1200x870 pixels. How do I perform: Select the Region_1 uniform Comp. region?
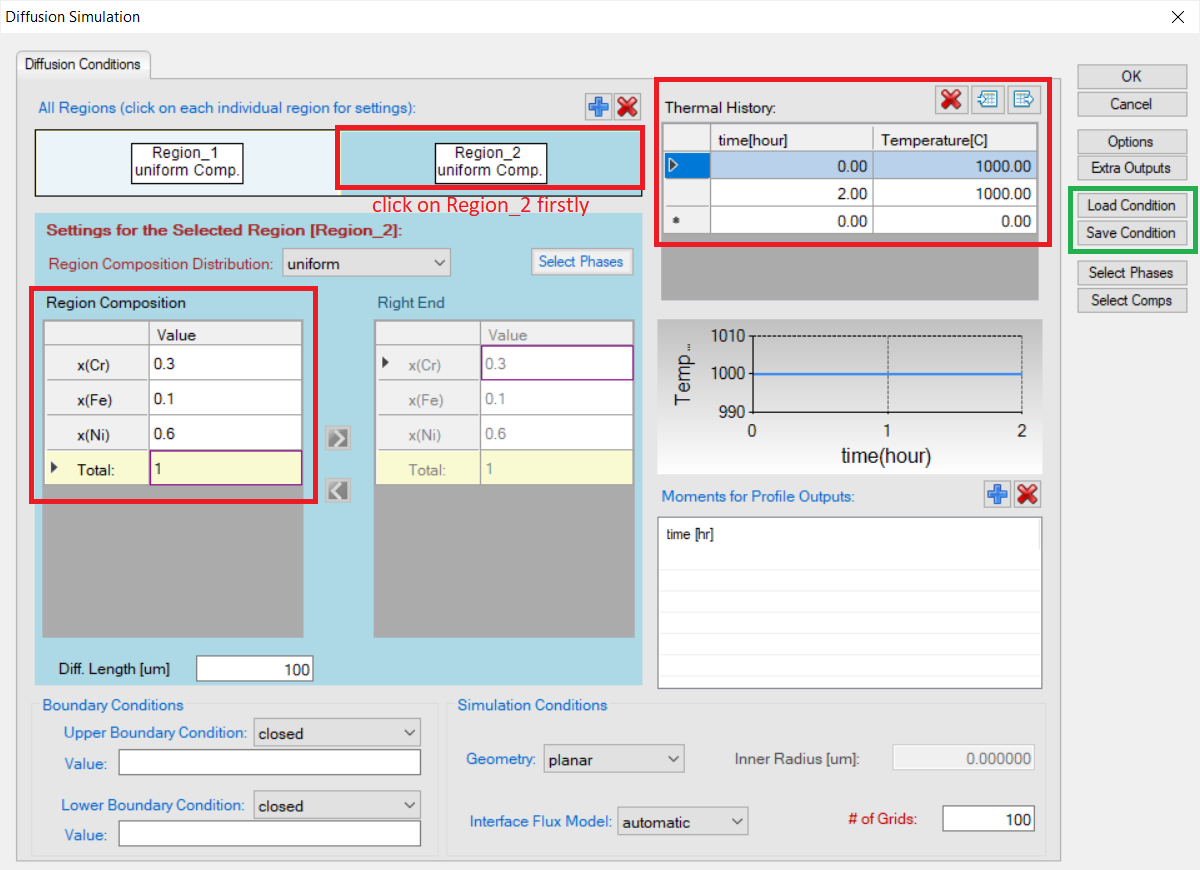[x=185, y=162]
